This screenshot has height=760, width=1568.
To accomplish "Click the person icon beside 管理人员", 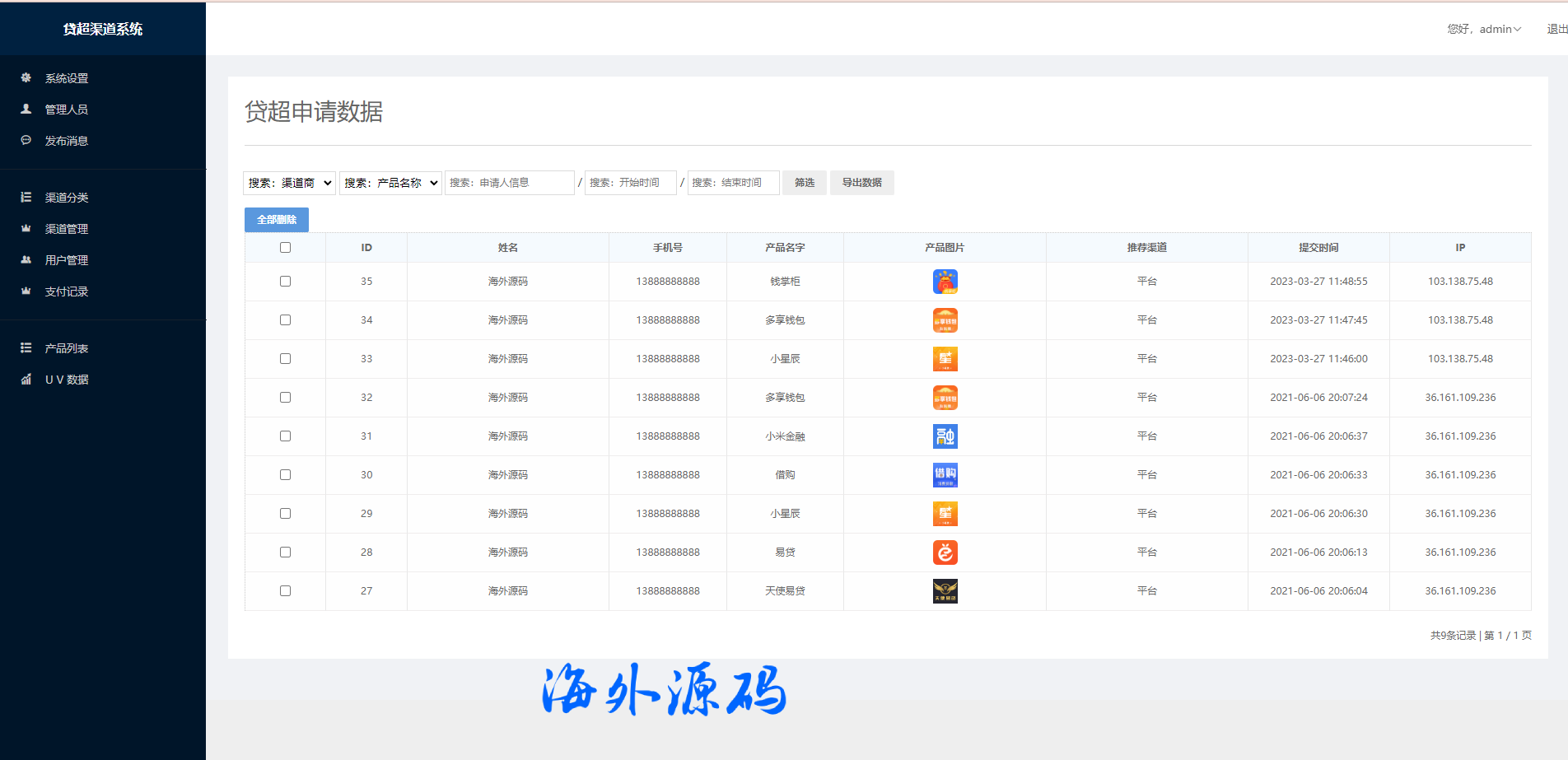I will [26, 109].
